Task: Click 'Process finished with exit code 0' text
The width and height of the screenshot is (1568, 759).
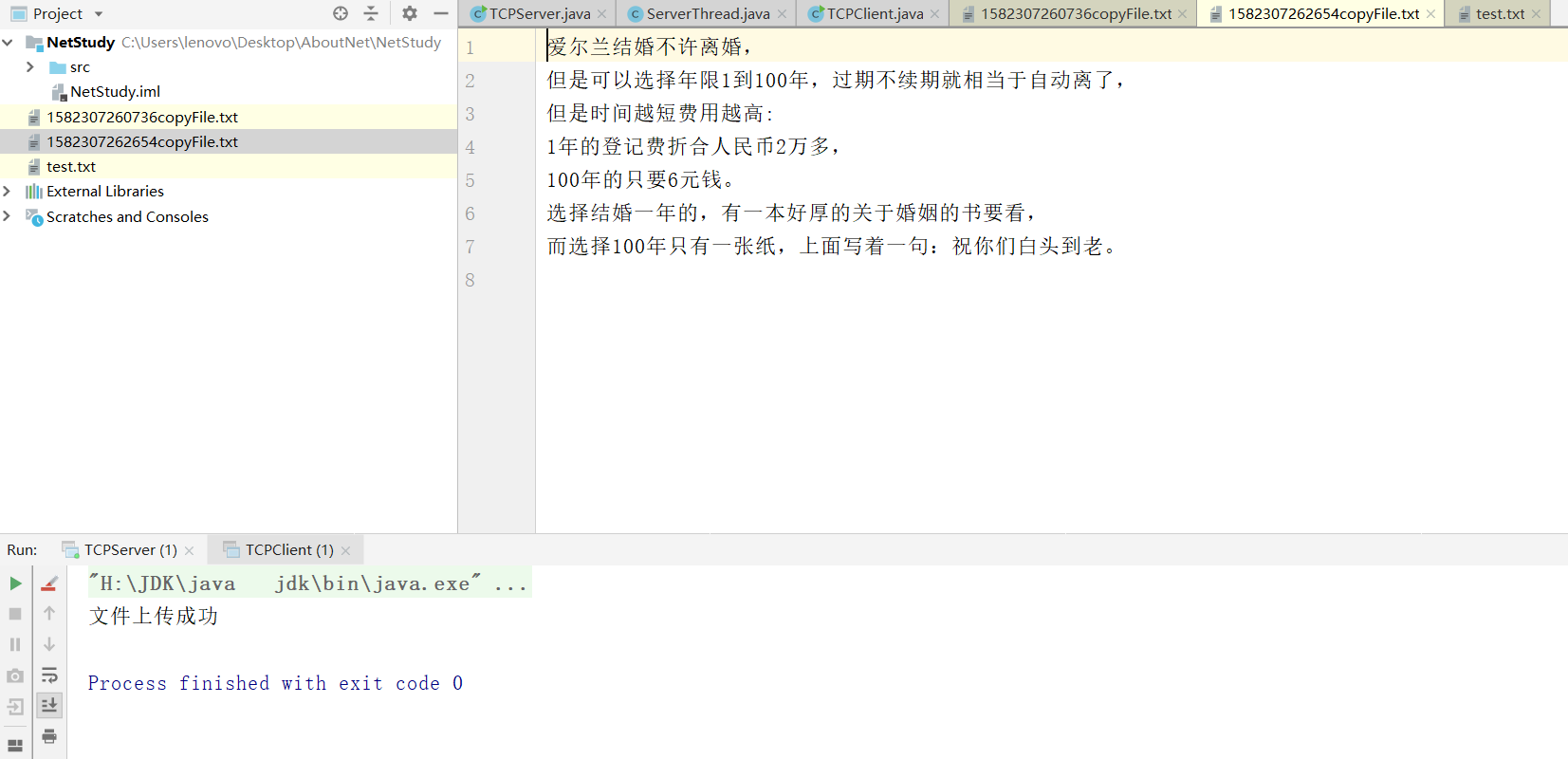Action: (x=275, y=683)
